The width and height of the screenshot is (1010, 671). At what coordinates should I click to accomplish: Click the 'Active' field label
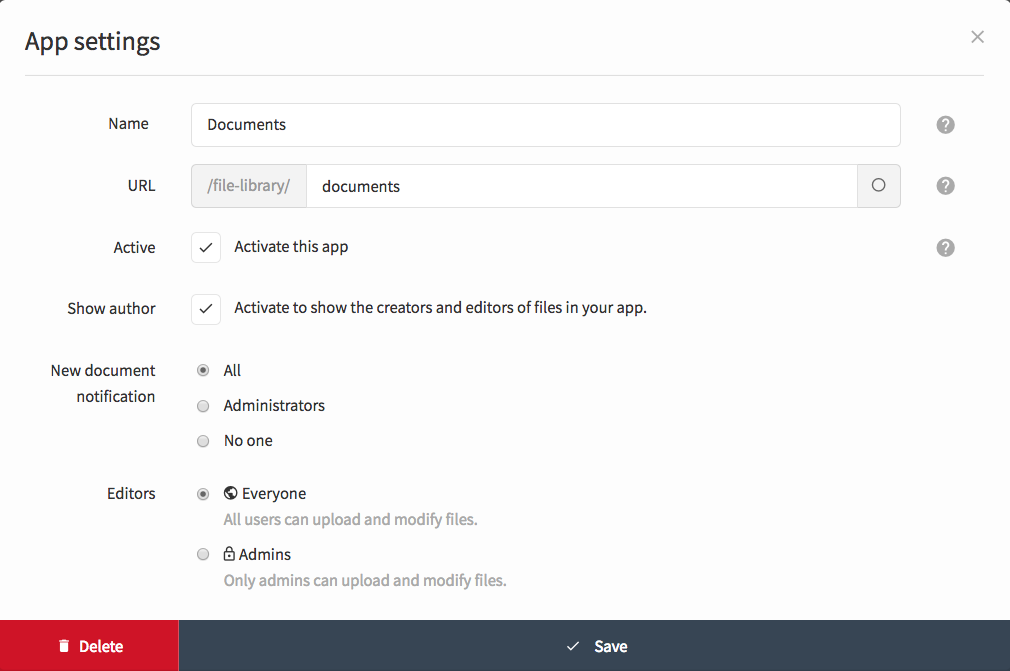(x=135, y=248)
